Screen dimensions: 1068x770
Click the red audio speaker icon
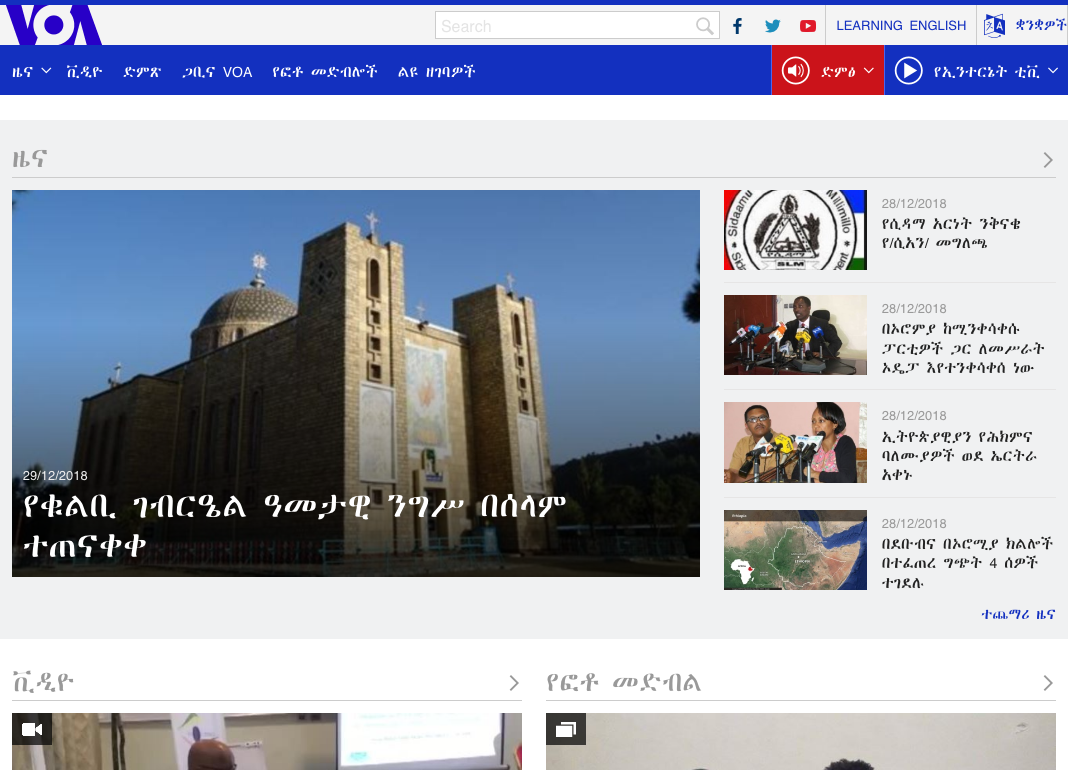(795, 71)
